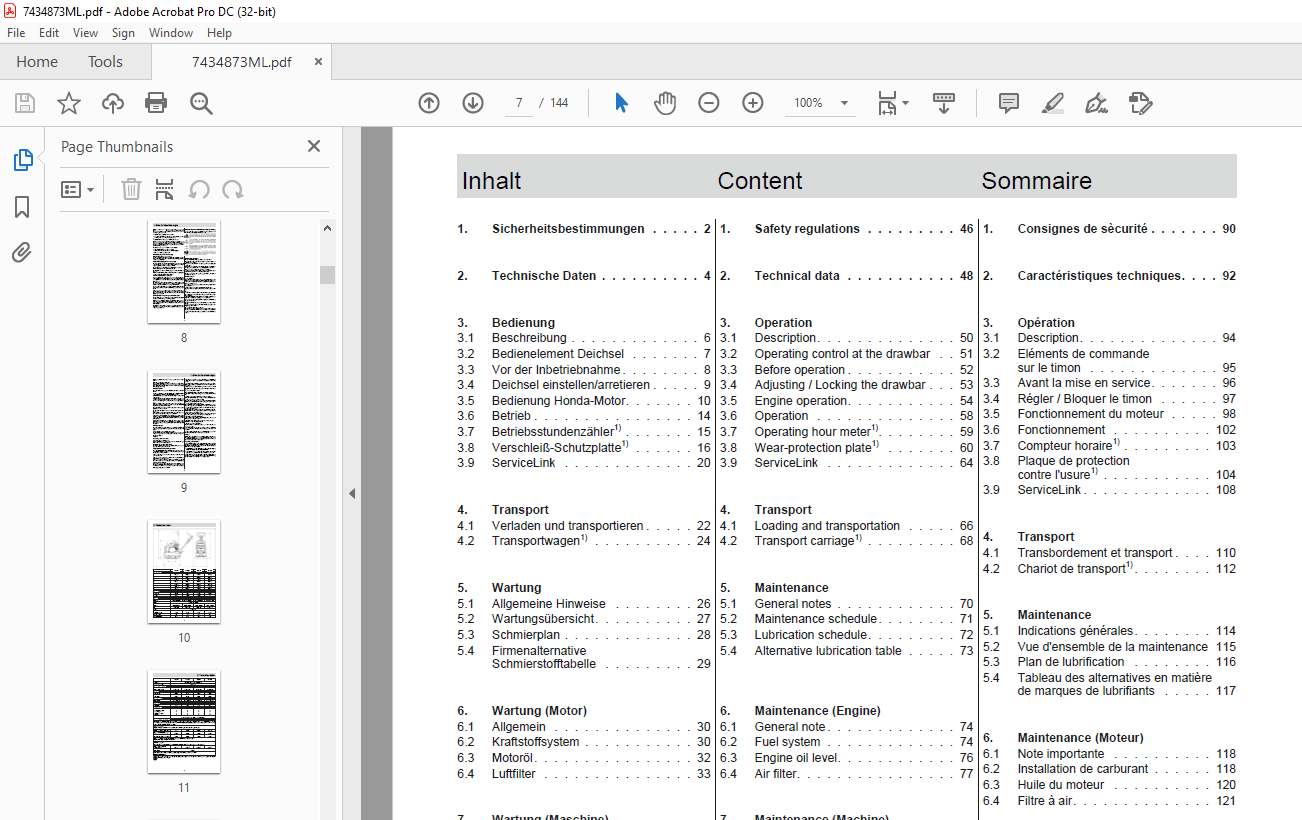Collapse the navigation pane arrow
Screen dimensions: 1302x820
pyautogui.click(x=351, y=493)
